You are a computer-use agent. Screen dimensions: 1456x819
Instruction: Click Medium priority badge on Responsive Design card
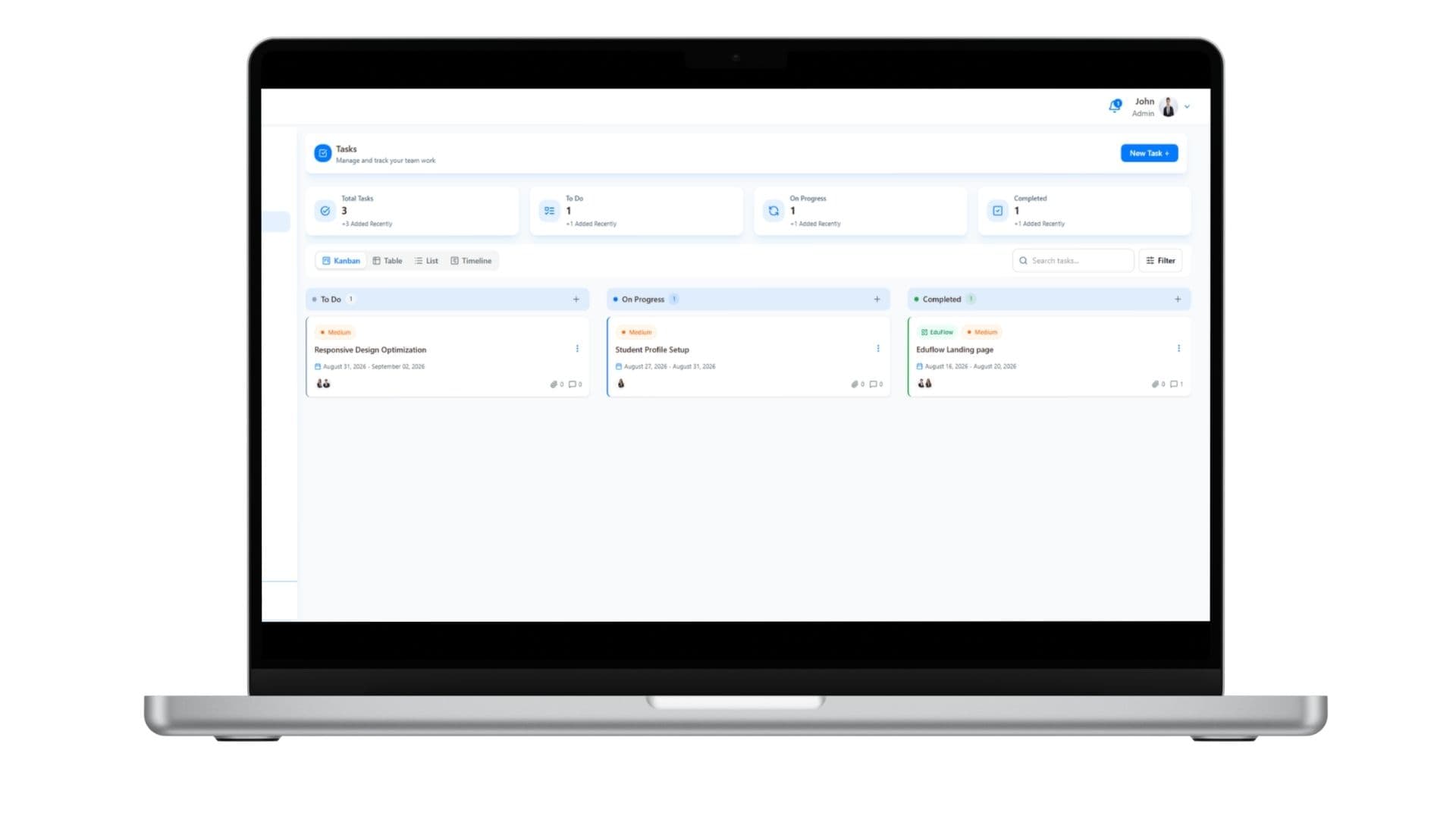point(336,332)
